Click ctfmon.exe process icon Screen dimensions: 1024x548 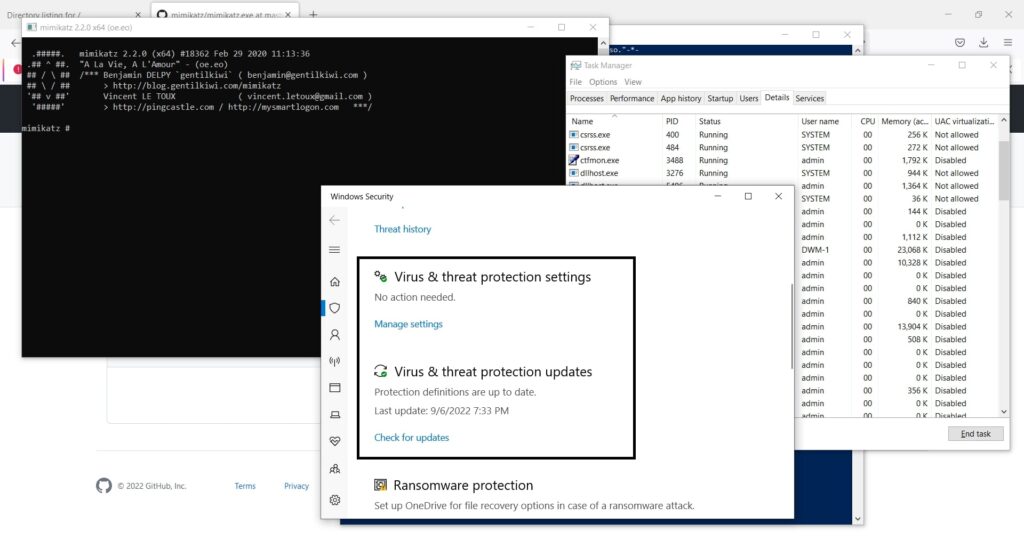coord(574,160)
